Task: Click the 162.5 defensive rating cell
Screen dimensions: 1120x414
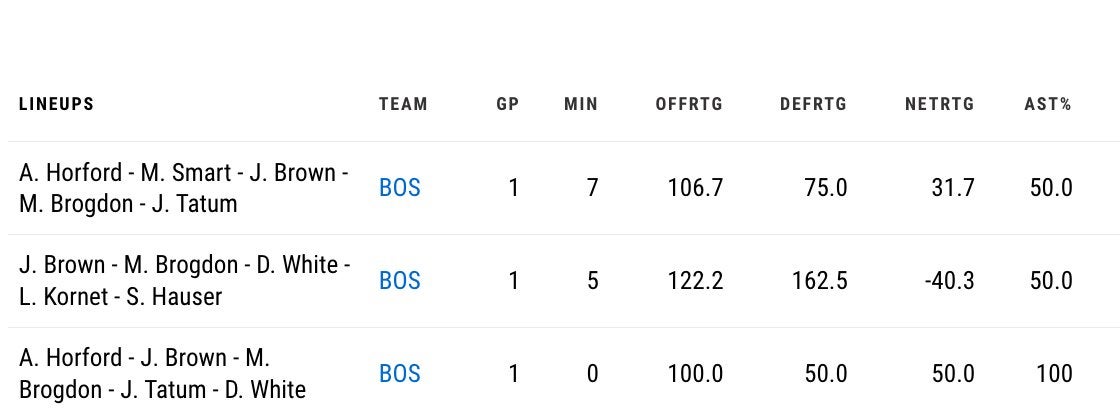Action: (819, 281)
